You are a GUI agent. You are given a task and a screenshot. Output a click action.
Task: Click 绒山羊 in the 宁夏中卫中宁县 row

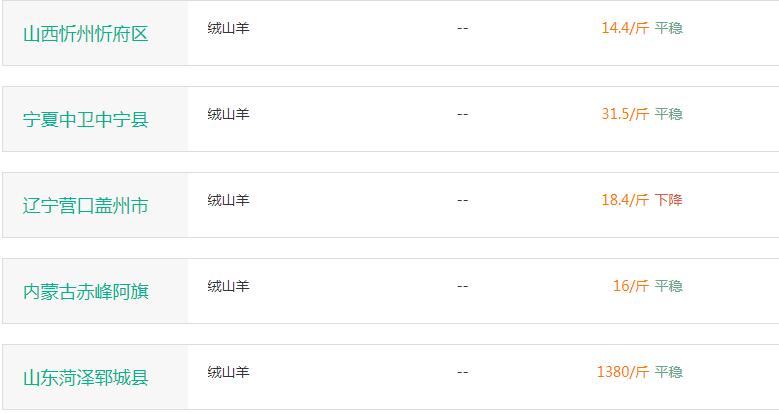click(229, 114)
